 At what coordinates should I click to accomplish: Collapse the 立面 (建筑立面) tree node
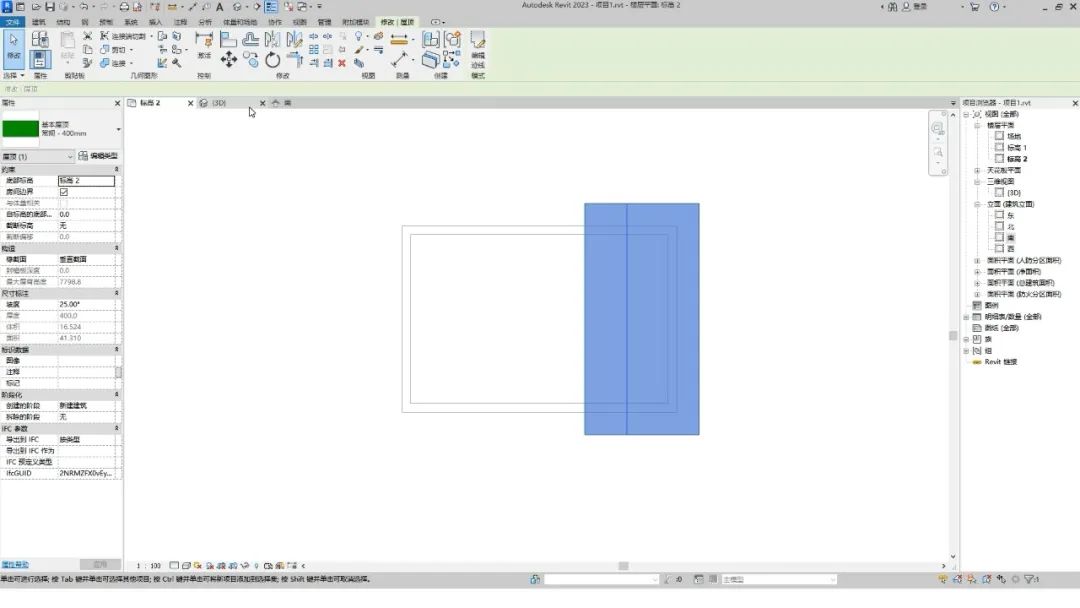(977, 204)
